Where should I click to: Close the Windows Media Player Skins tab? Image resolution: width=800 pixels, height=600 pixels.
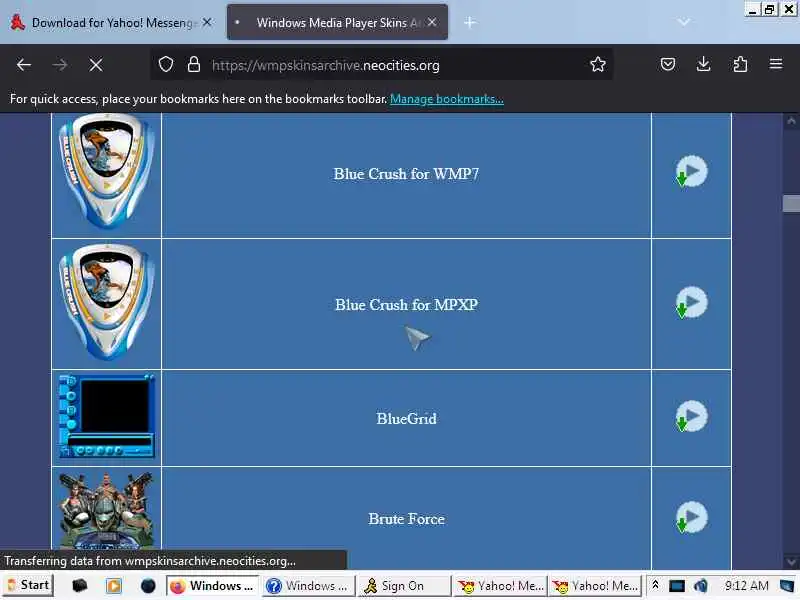tap(432, 22)
